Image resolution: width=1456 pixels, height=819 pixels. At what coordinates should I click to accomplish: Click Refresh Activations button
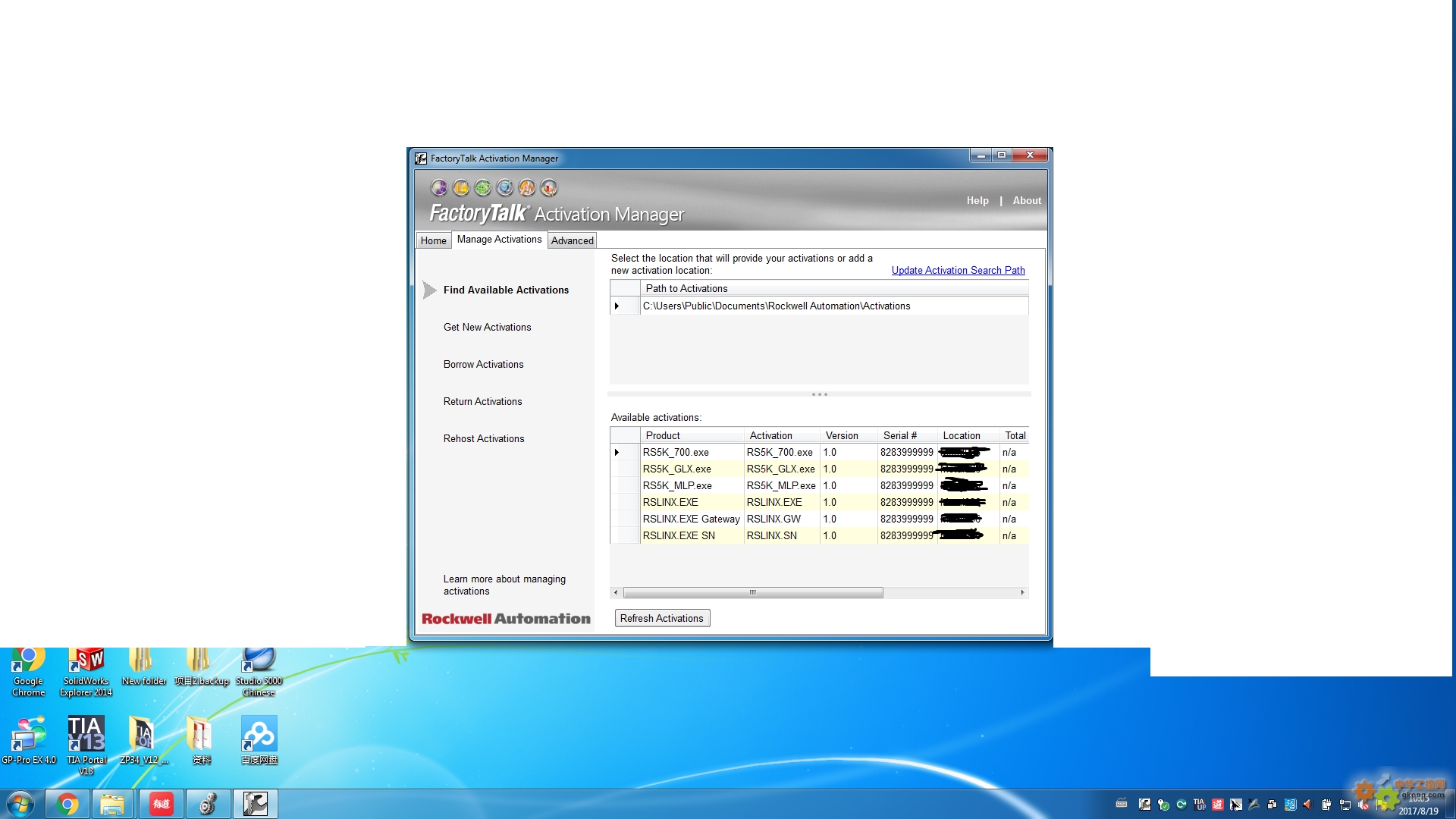click(662, 619)
